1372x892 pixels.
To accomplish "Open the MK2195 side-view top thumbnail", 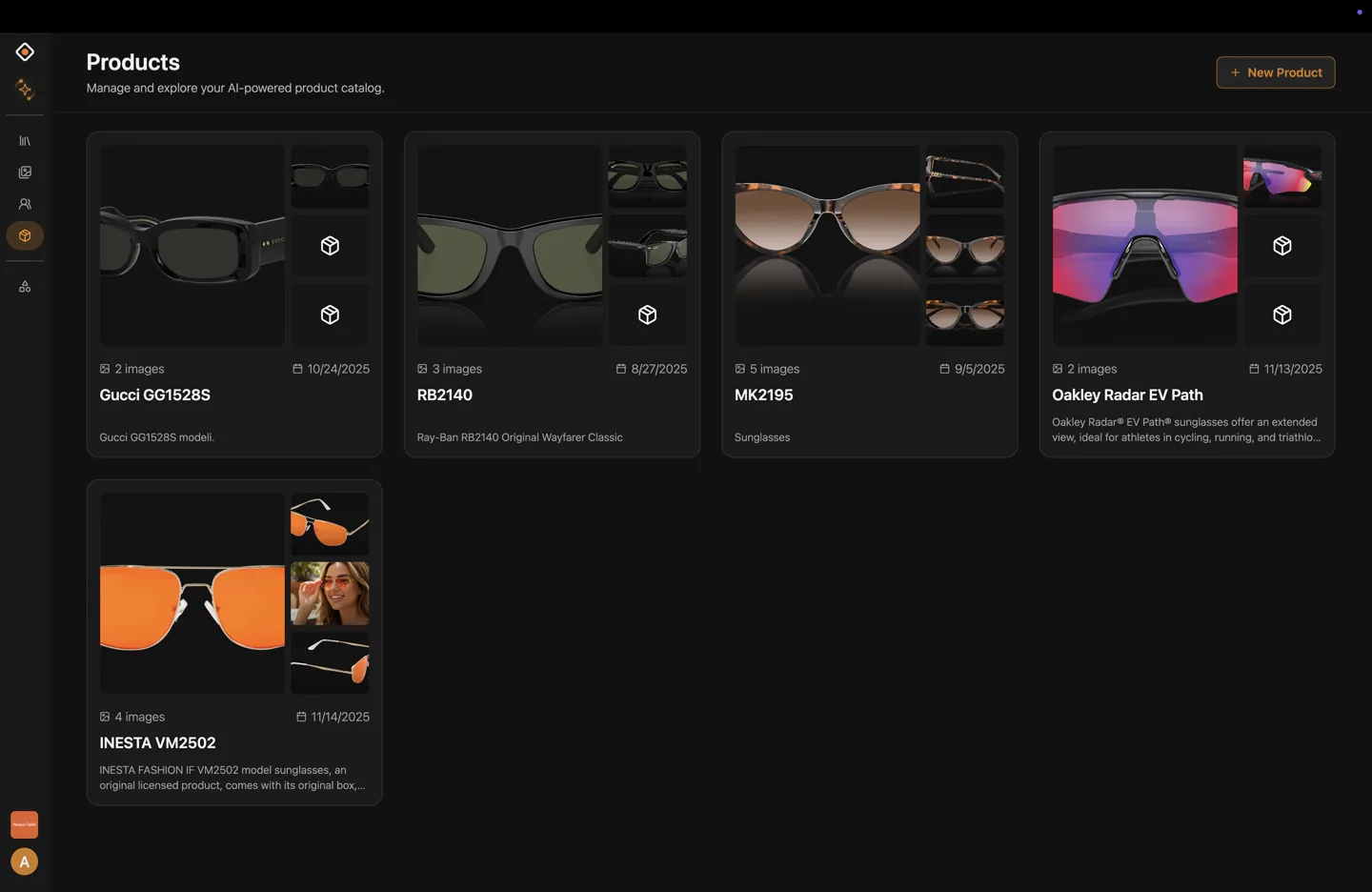I will pyautogui.click(x=965, y=176).
